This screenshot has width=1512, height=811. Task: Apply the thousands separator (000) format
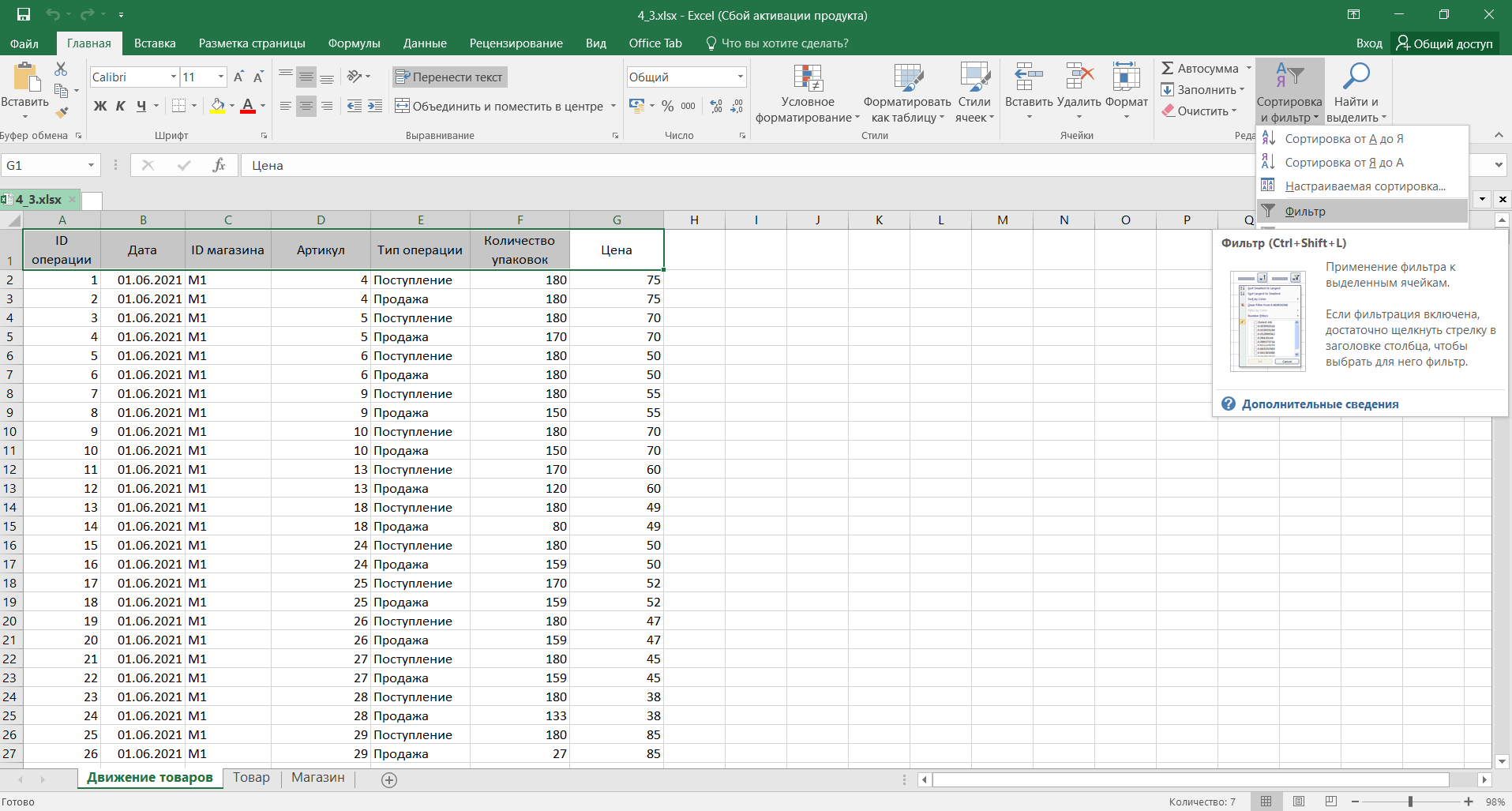tap(688, 106)
